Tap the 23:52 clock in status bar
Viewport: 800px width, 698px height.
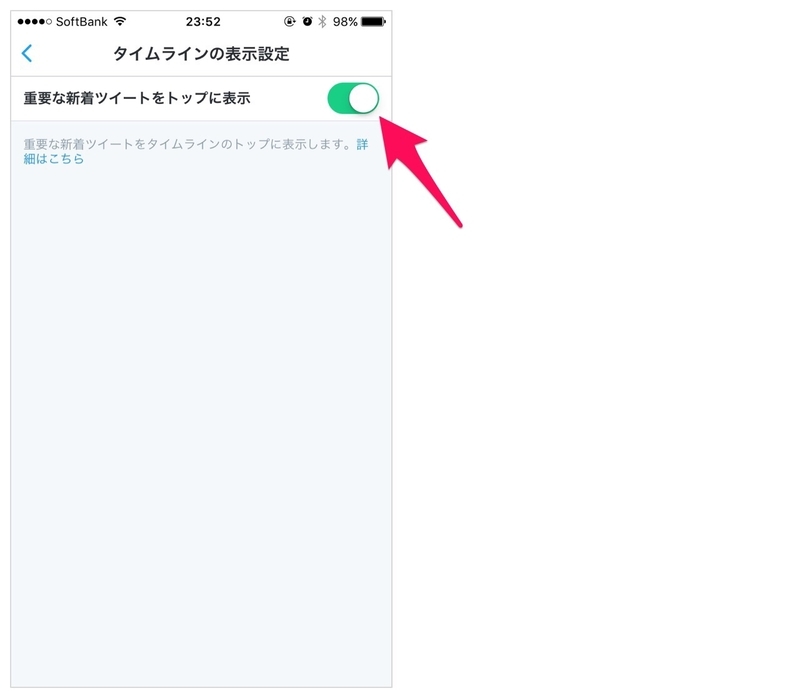tap(203, 22)
